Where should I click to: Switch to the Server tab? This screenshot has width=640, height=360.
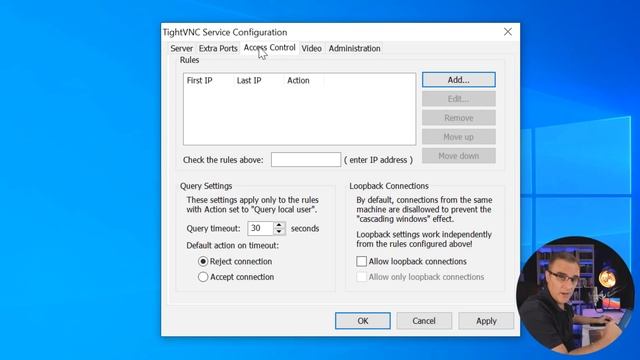181,49
